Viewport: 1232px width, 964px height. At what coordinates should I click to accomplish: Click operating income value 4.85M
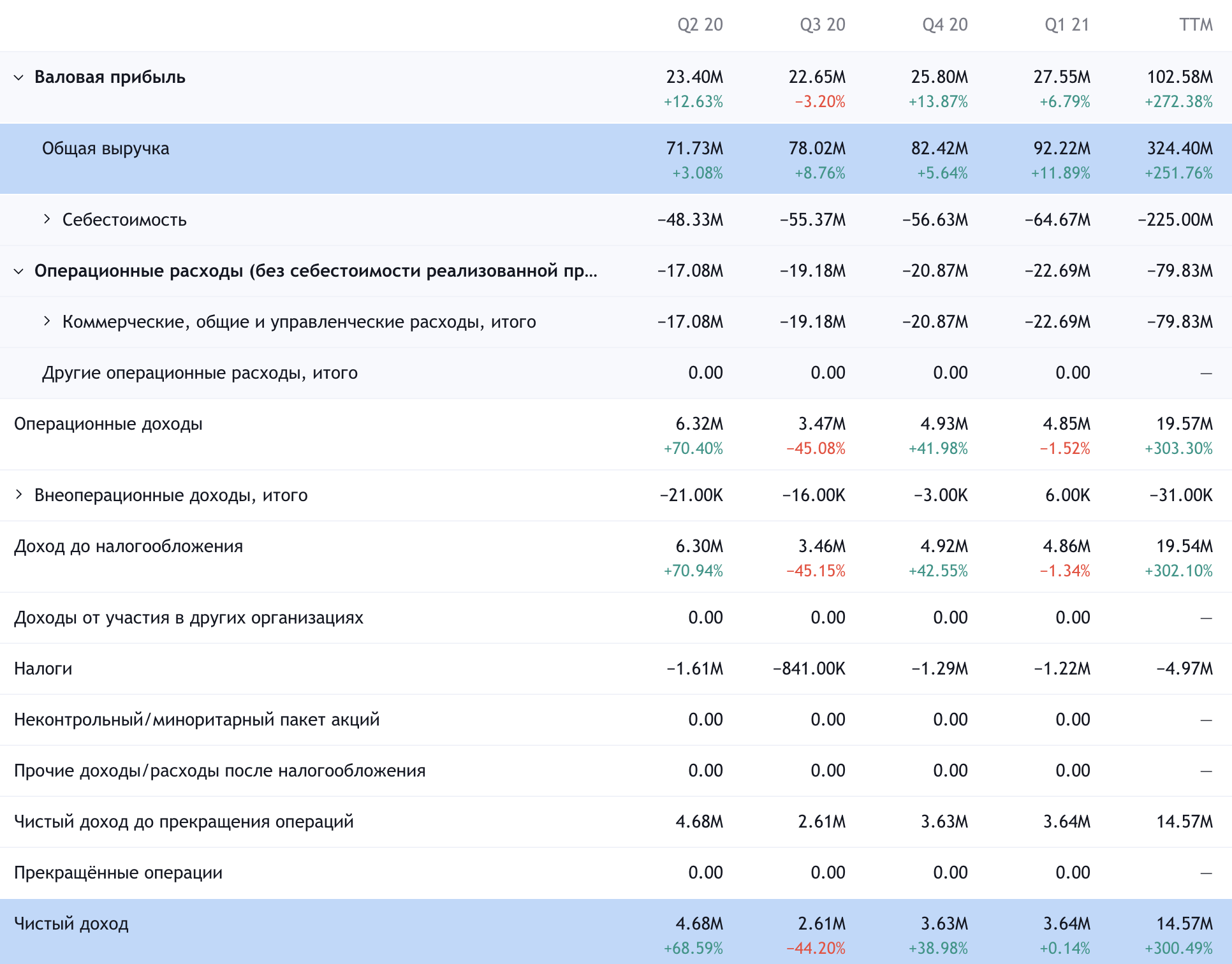1067,424
